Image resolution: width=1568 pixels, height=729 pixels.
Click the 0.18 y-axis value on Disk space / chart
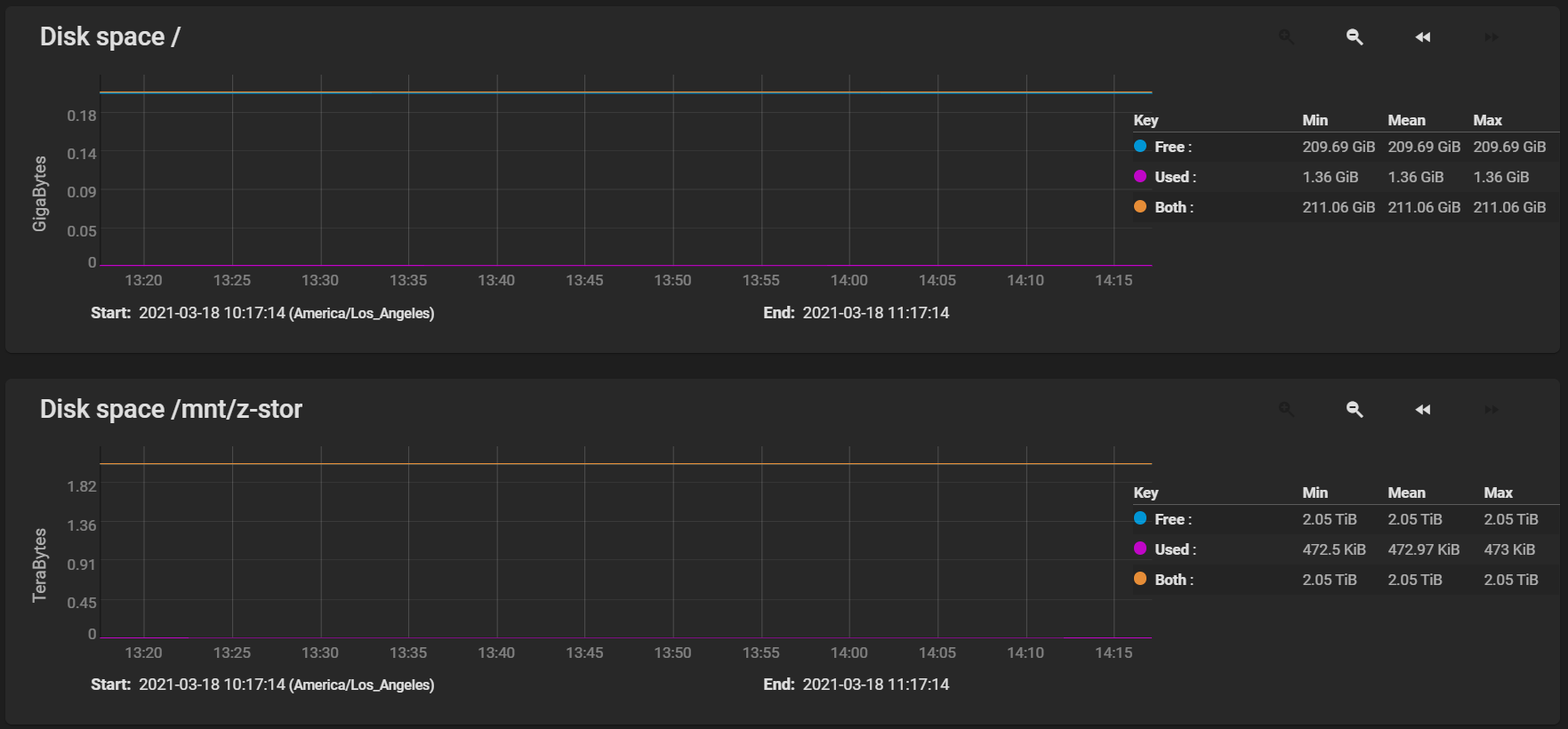click(82, 116)
